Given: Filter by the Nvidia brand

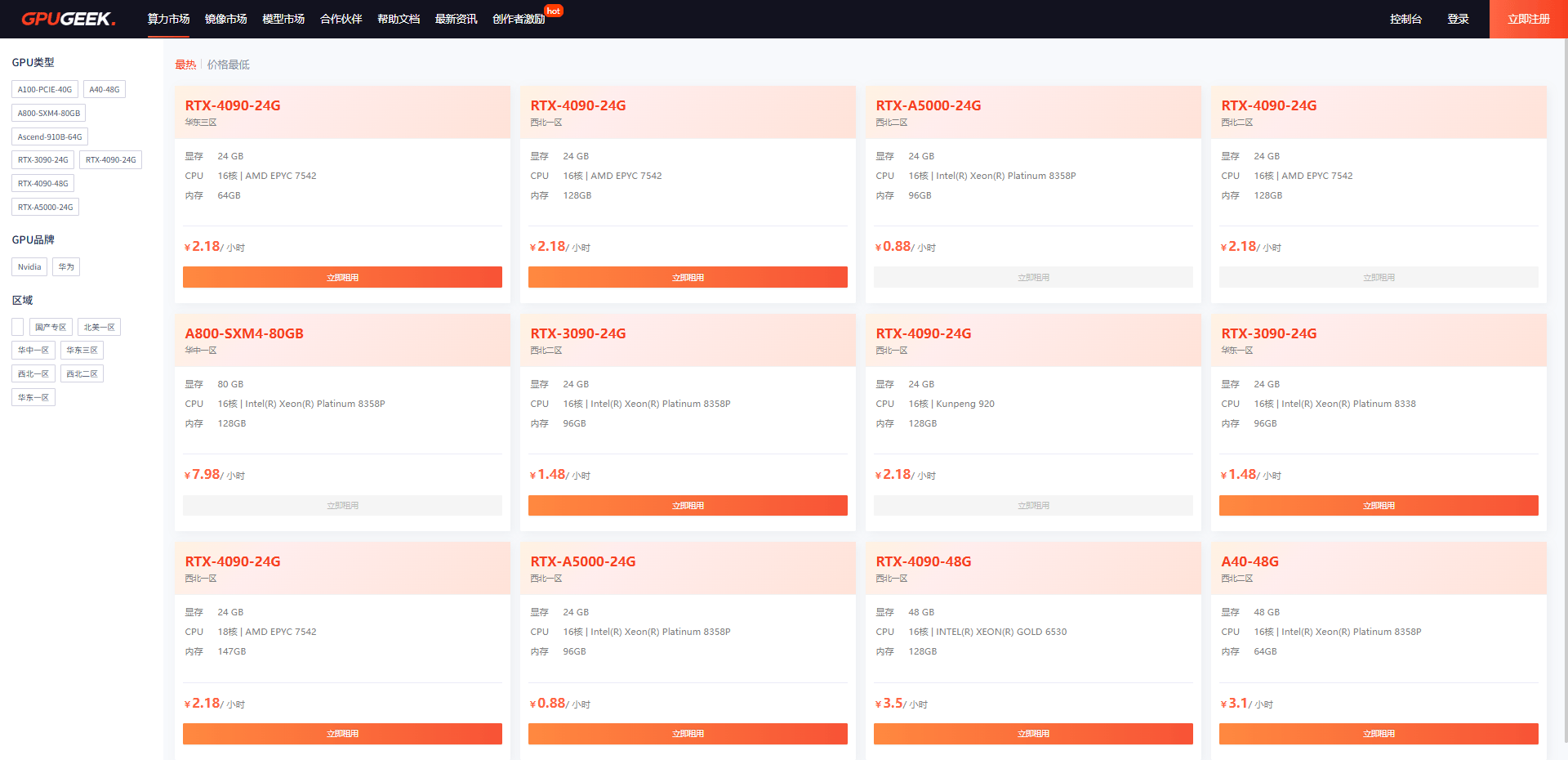Looking at the screenshot, I should click(x=29, y=267).
